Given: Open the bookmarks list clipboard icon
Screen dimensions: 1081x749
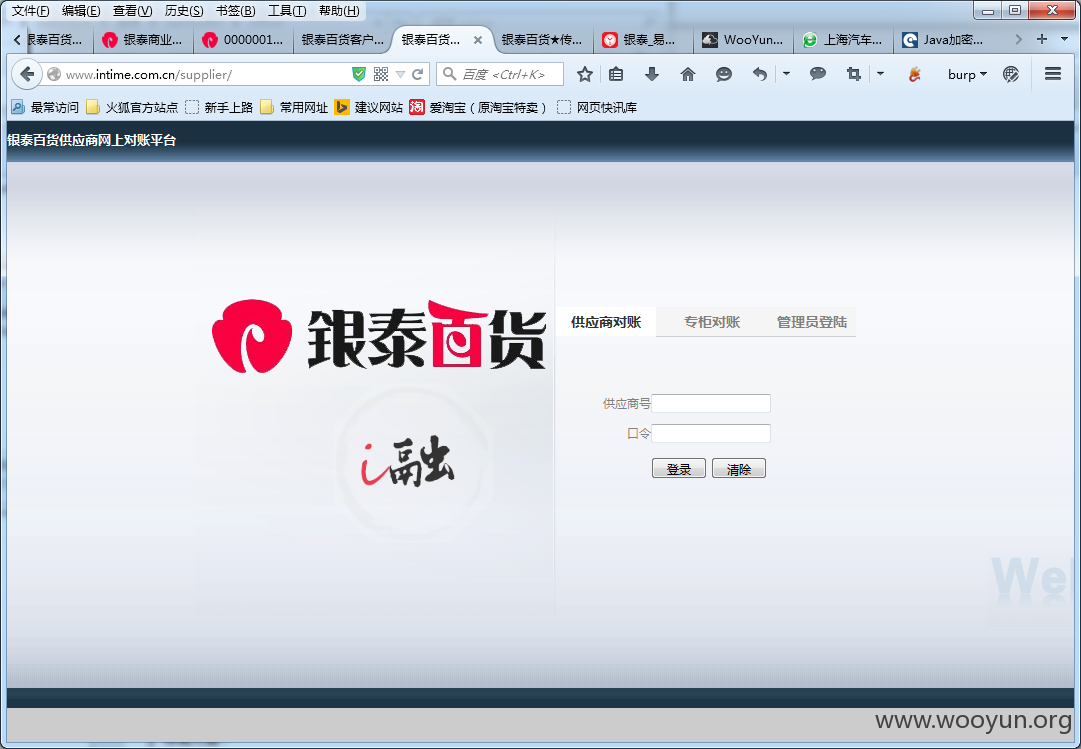Looking at the screenshot, I should point(616,74).
